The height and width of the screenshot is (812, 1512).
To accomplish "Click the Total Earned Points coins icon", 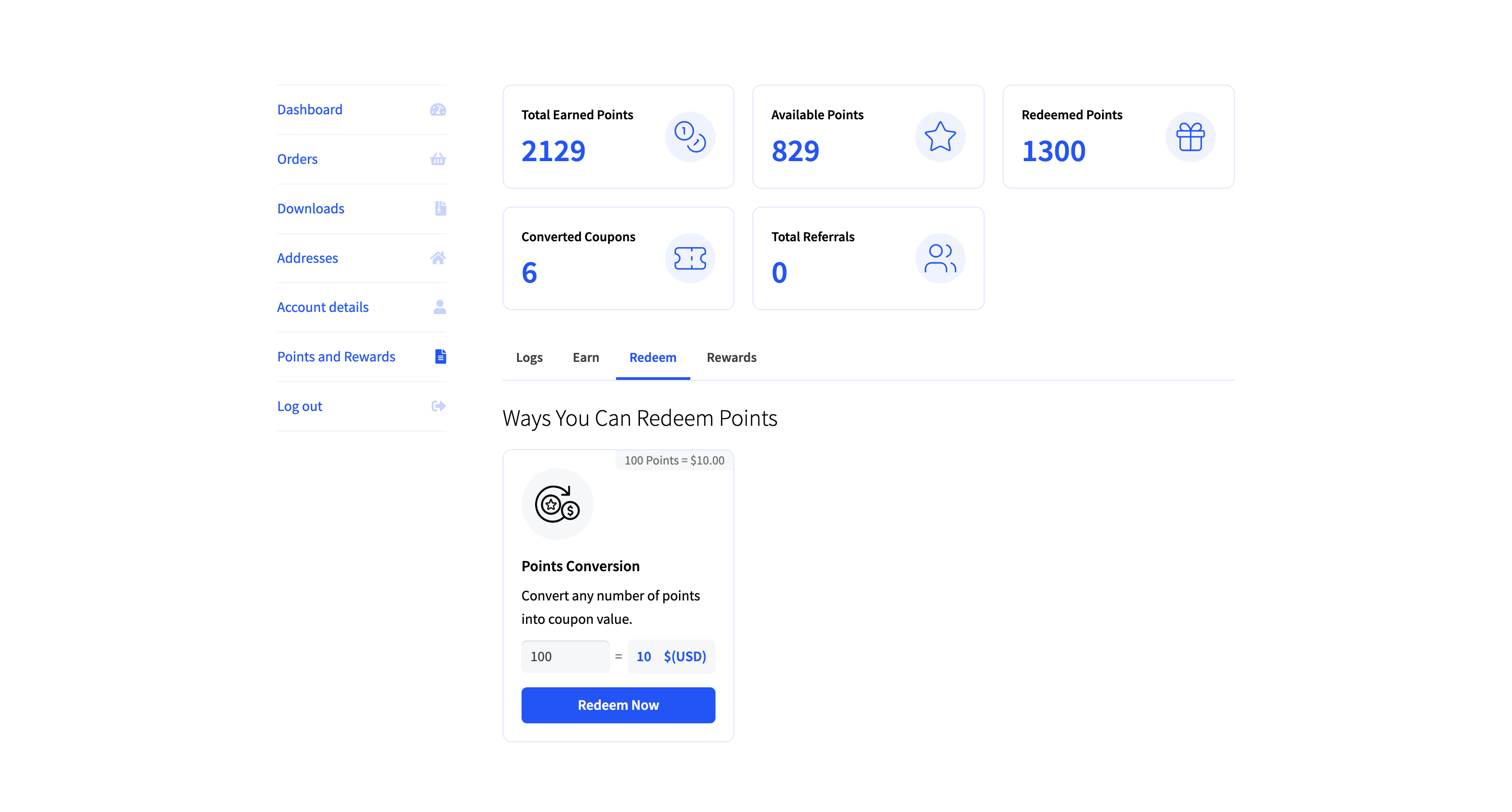I will [x=690, y=136].
